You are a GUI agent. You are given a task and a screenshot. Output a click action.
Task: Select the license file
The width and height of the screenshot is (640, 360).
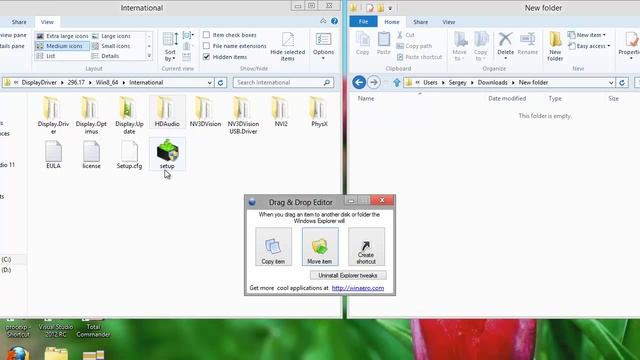pos(91,154)
